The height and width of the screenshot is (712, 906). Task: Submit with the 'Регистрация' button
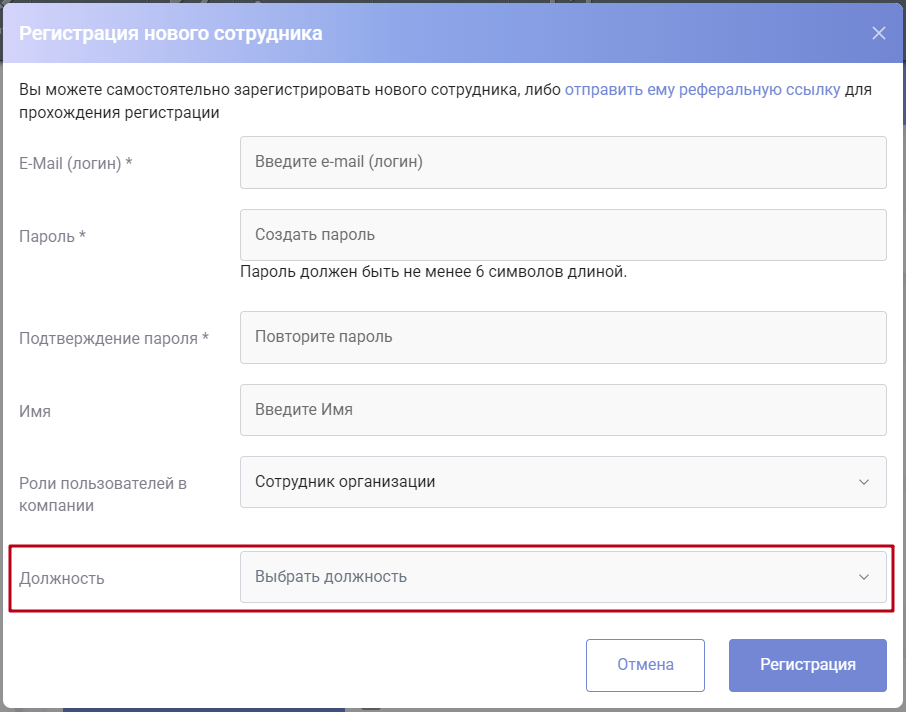tap(807, 665)
